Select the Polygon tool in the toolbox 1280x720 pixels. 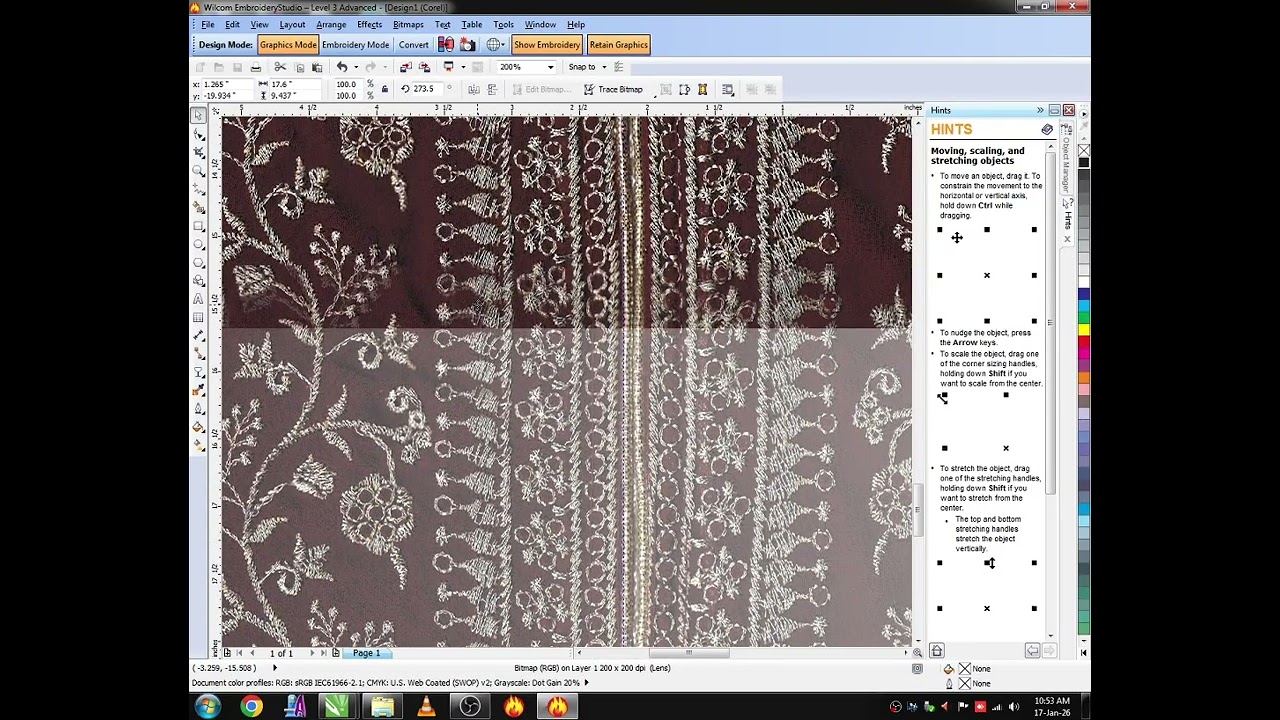pyautogui.click(x=198, y=262)
